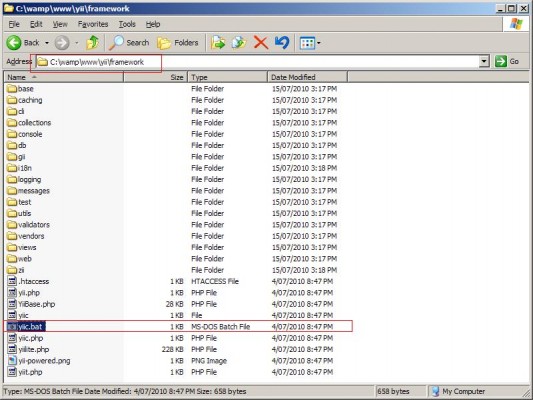Open the Favorites menu

(93, 24)
